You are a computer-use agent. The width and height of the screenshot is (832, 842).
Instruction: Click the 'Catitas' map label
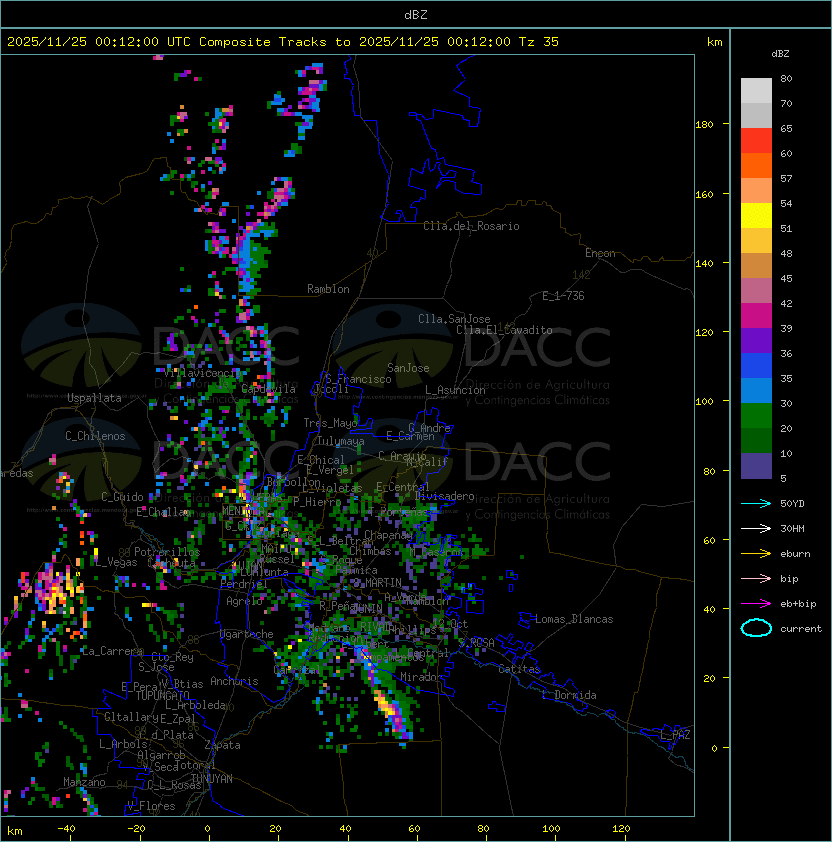pyautogui.click(x=519, y=669)
